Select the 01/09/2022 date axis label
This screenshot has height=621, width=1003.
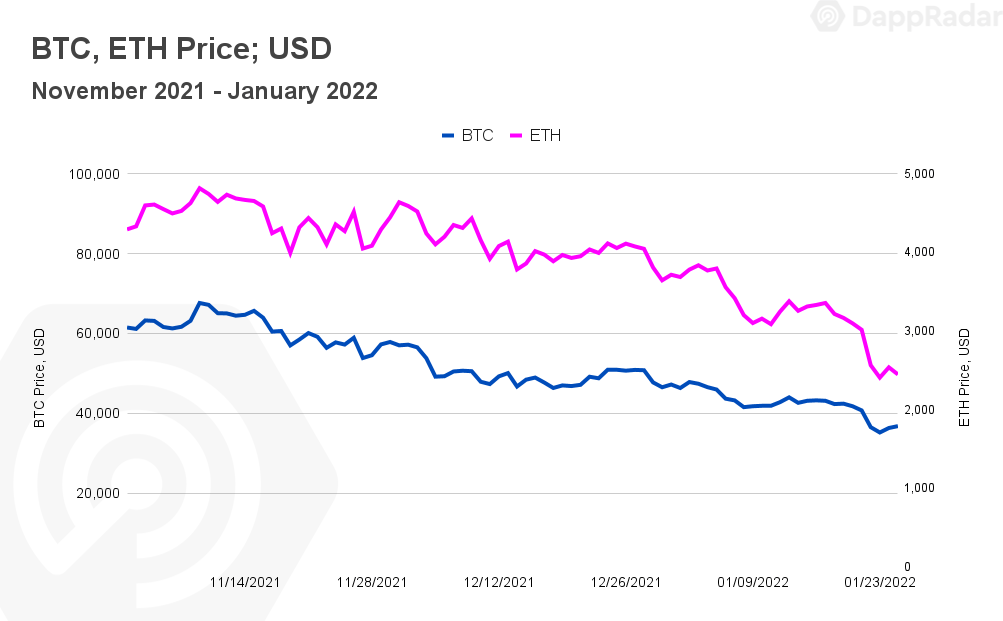tap(752, 582)
